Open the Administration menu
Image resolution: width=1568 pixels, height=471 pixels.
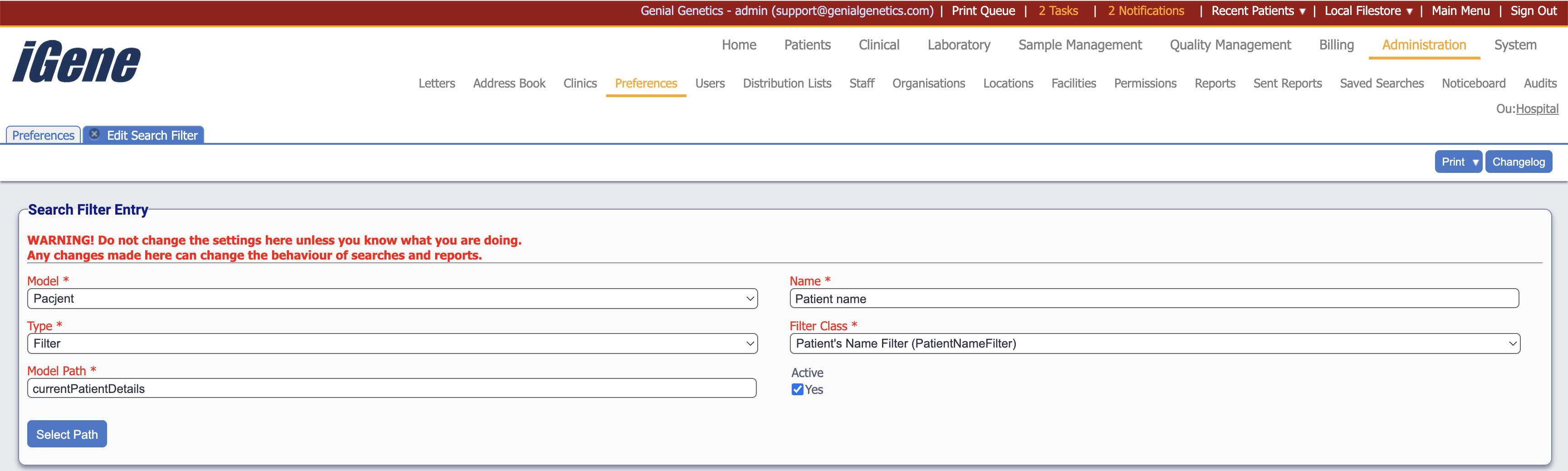[x=1423, y=44]
